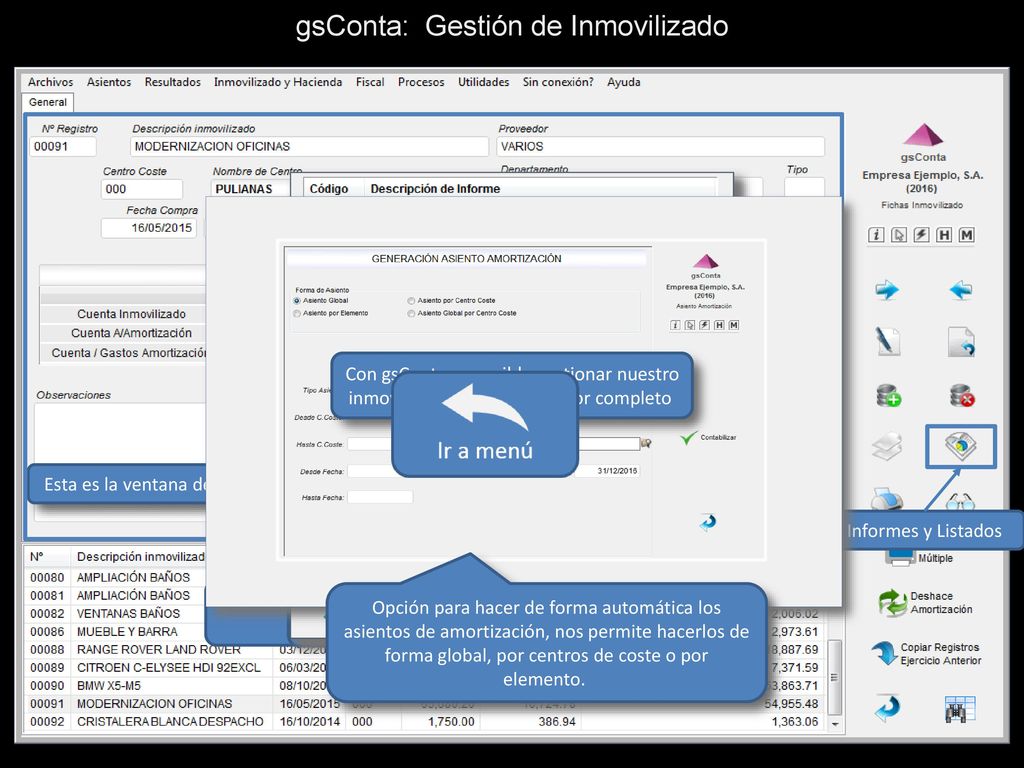The width and height of the screenshot is (1024, 768).
Task: Open the Ayuda menu
Action: (x=624, y=82)
